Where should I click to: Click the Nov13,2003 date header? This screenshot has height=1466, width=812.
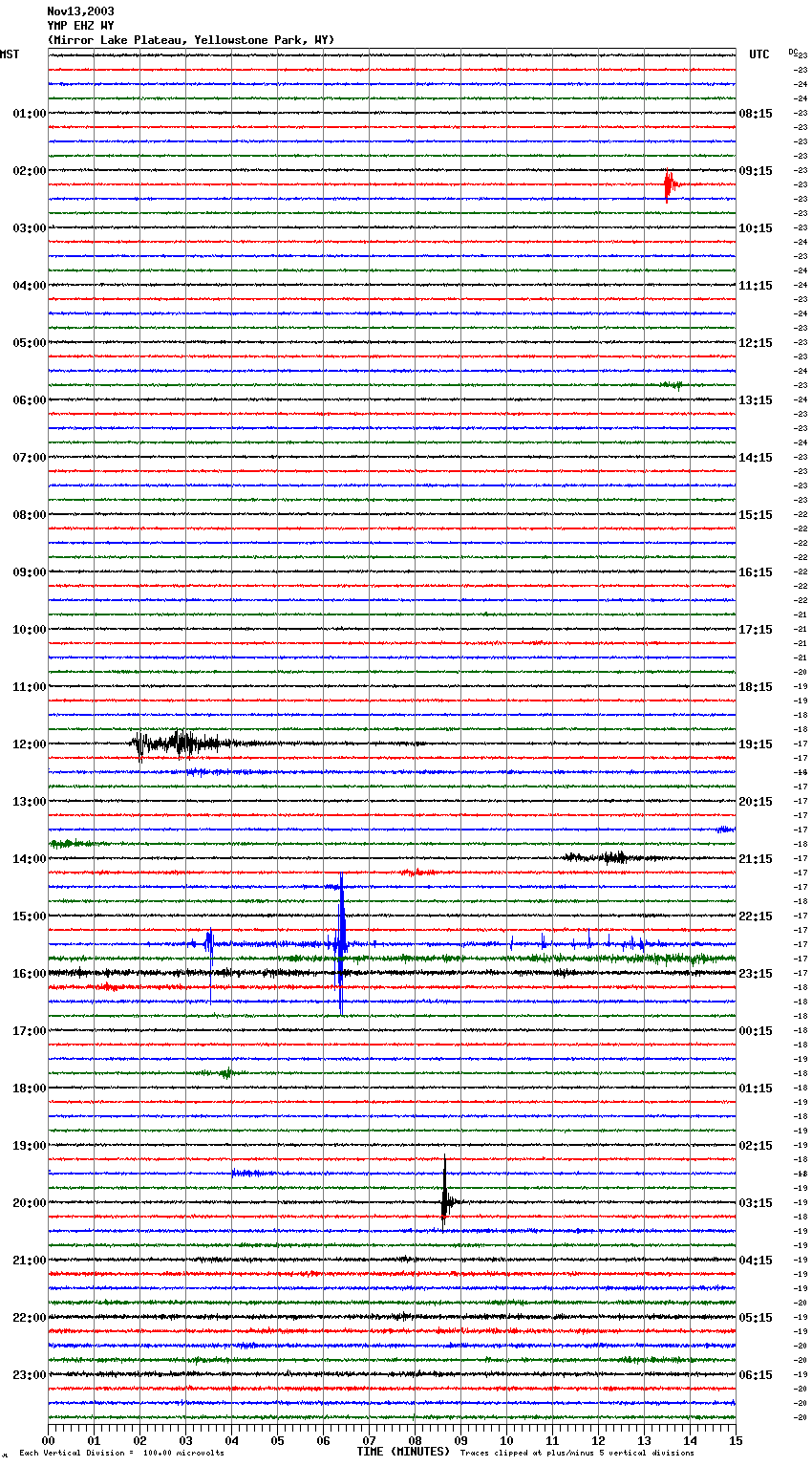tap(80, 11)
